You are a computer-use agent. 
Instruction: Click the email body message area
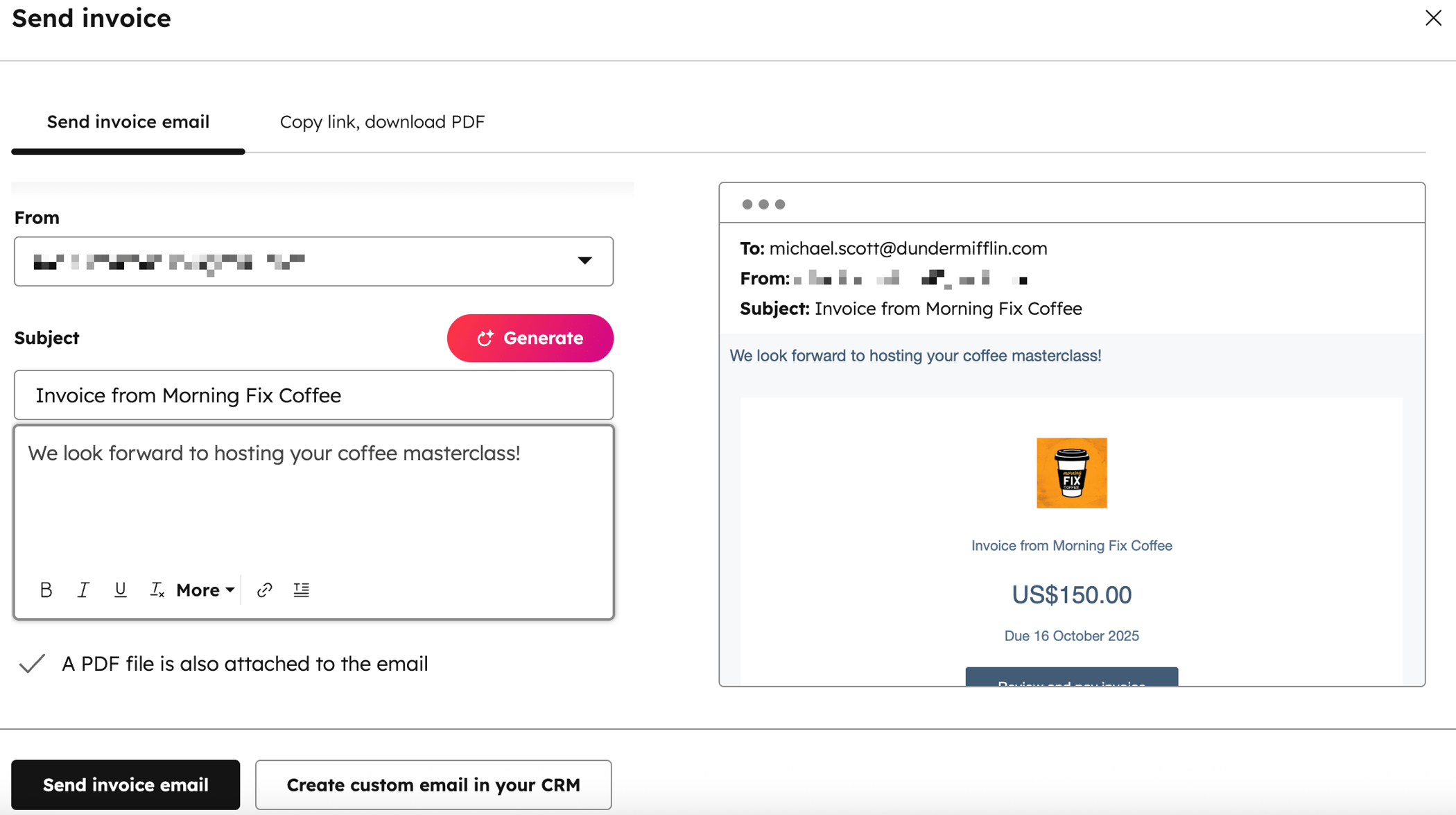coord(313,499)
